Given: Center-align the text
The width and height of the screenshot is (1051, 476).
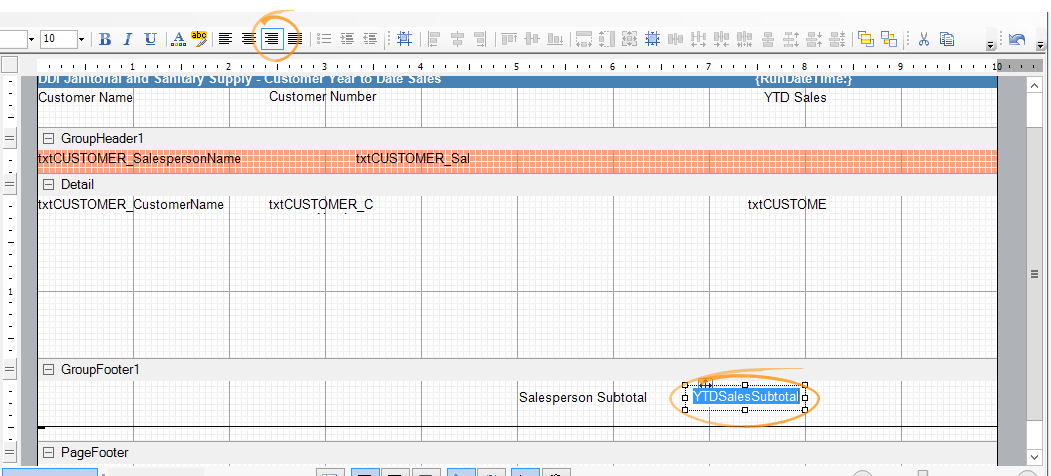Looking at the screenshot, I should [248, 39].
